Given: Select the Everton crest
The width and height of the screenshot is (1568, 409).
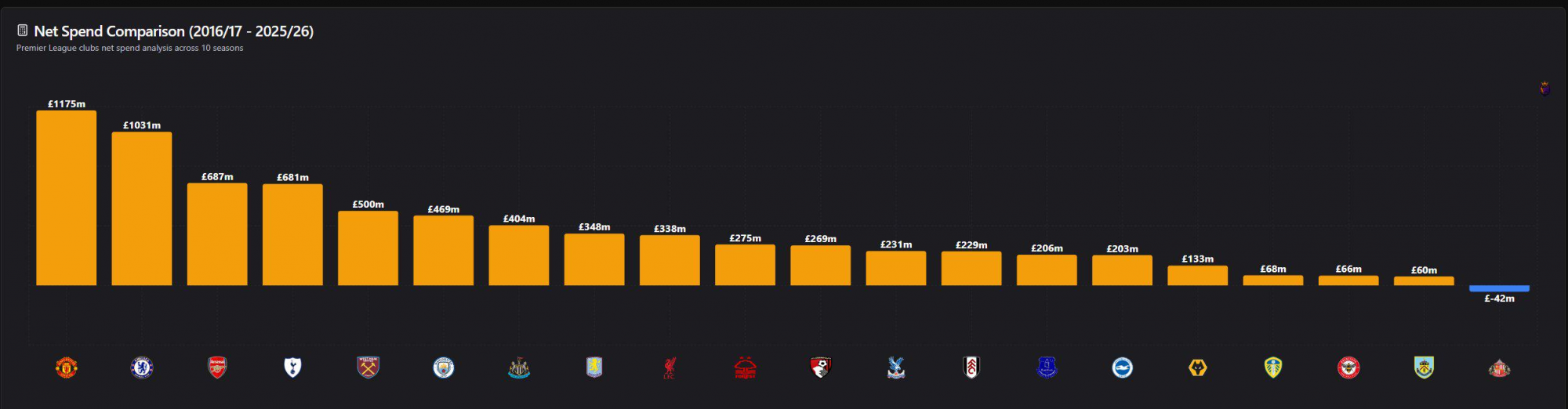Looking at the screenshot, I should pos(1047,367).
